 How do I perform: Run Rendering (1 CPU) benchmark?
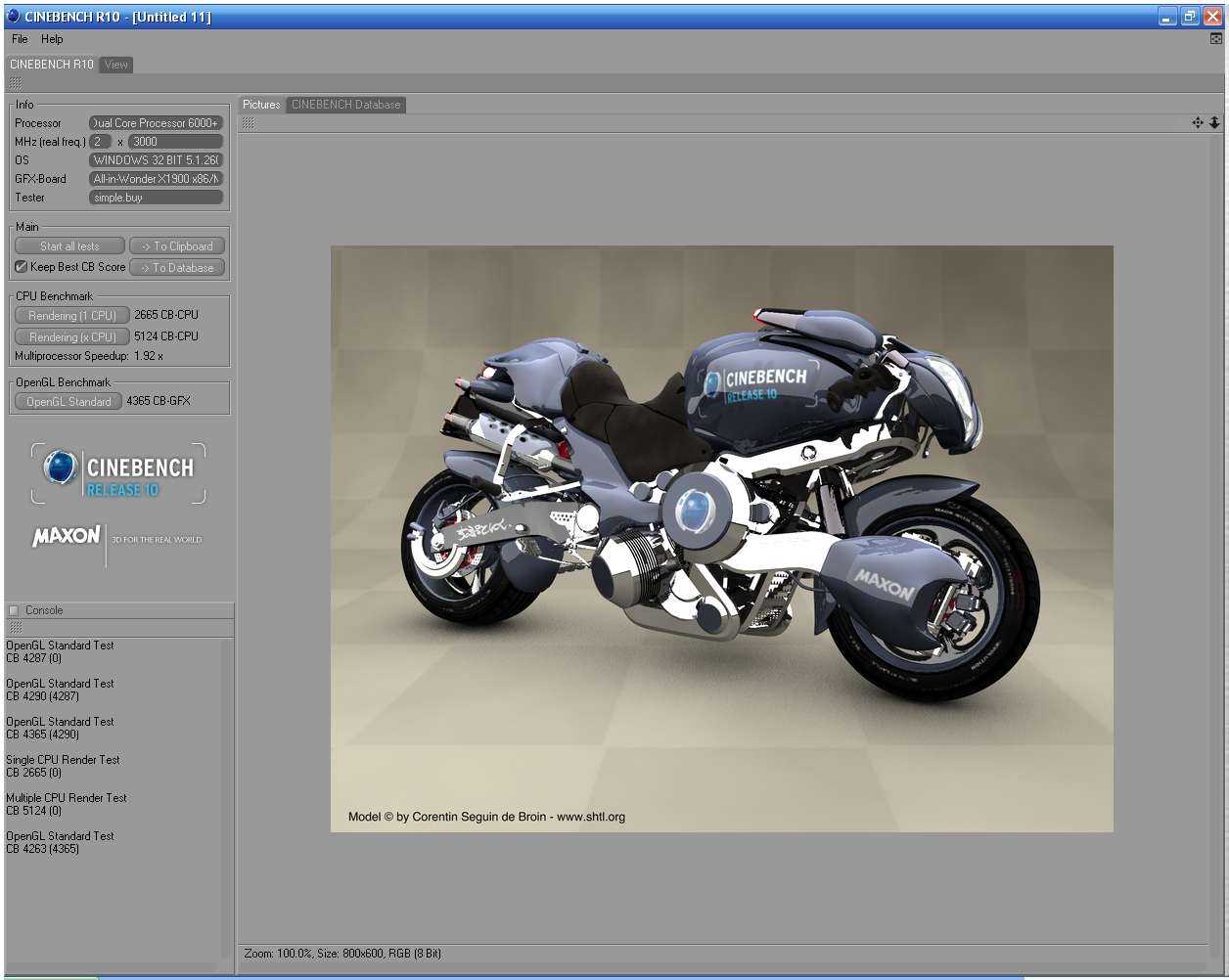tap(72, 316)
